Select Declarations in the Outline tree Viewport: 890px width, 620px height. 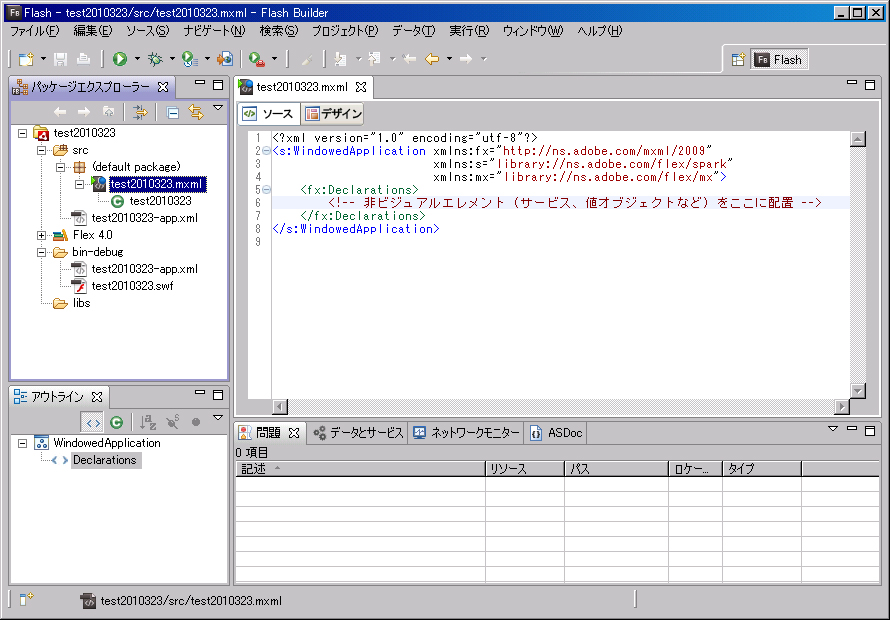point(104,460)
